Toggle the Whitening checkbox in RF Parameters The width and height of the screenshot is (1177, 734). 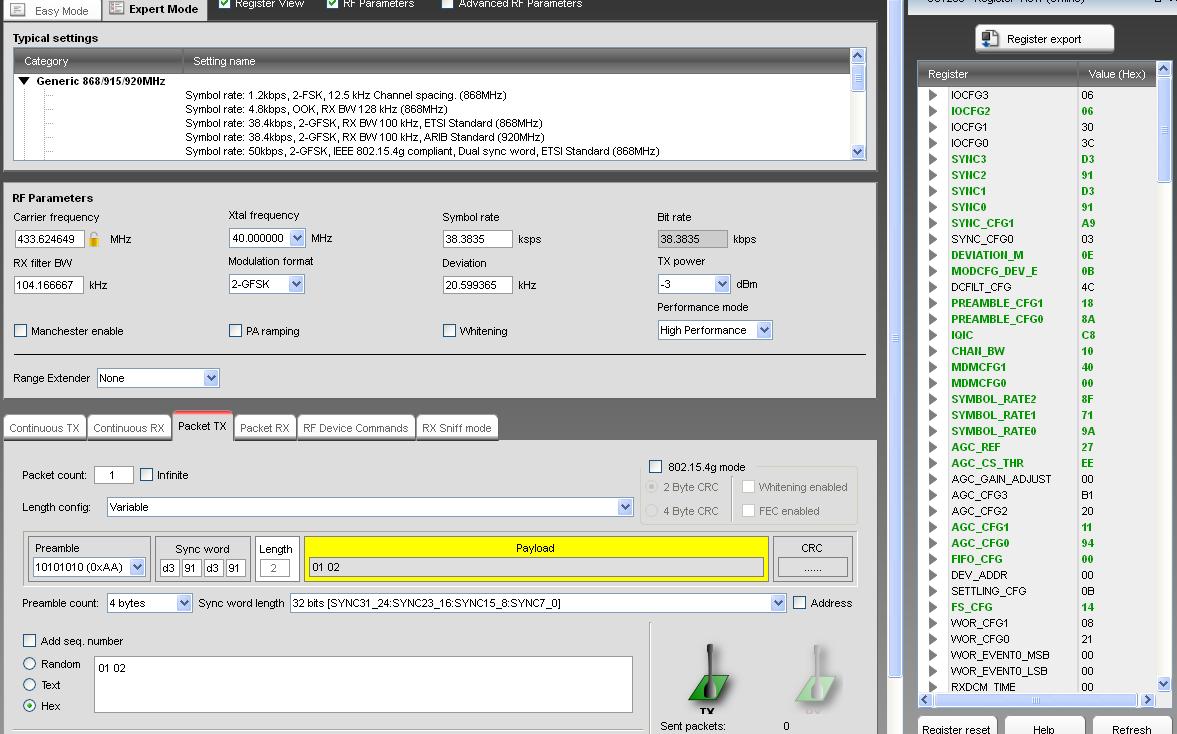click(x=450, y=331)
